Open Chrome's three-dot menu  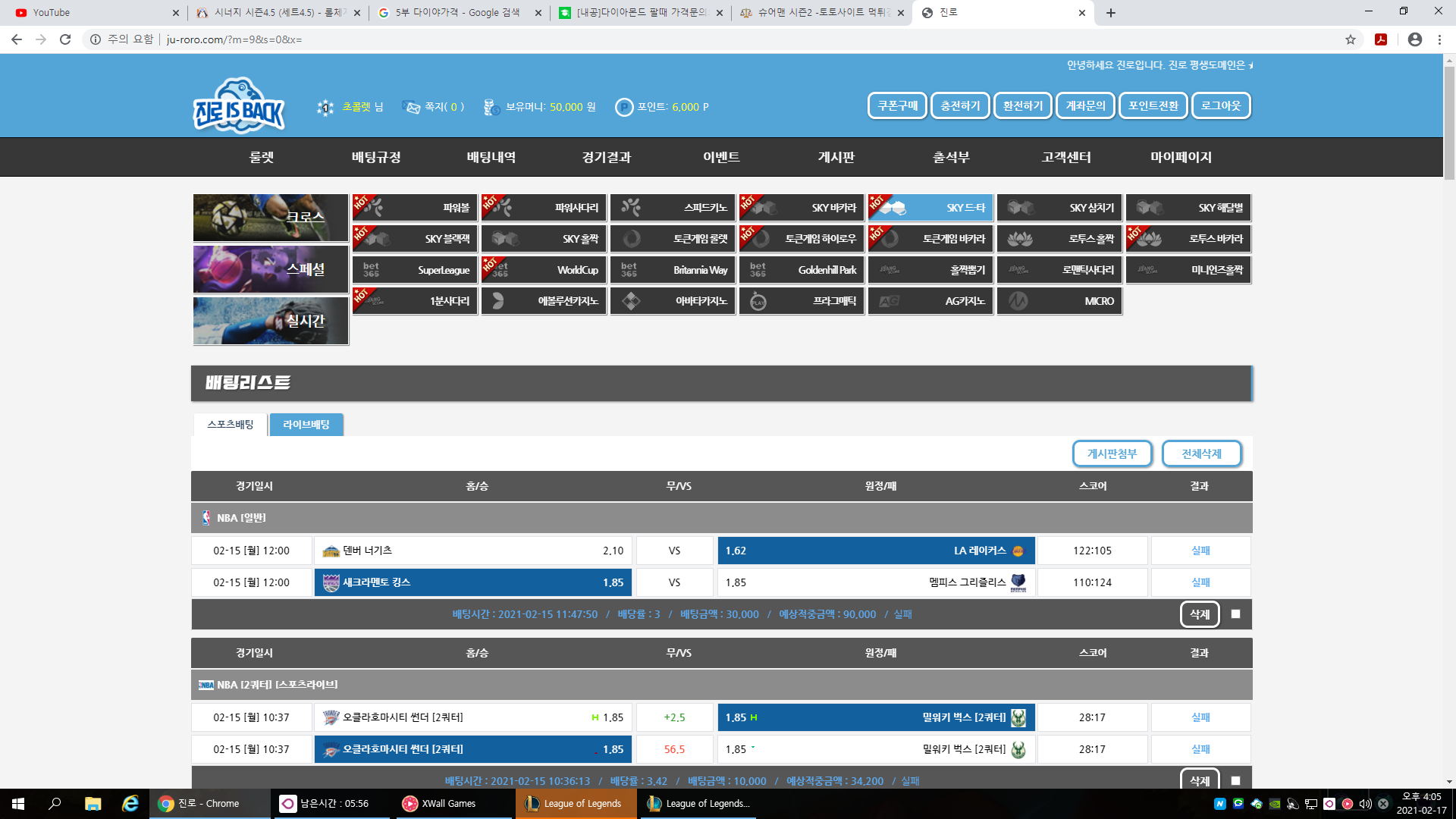[1439, 39]
